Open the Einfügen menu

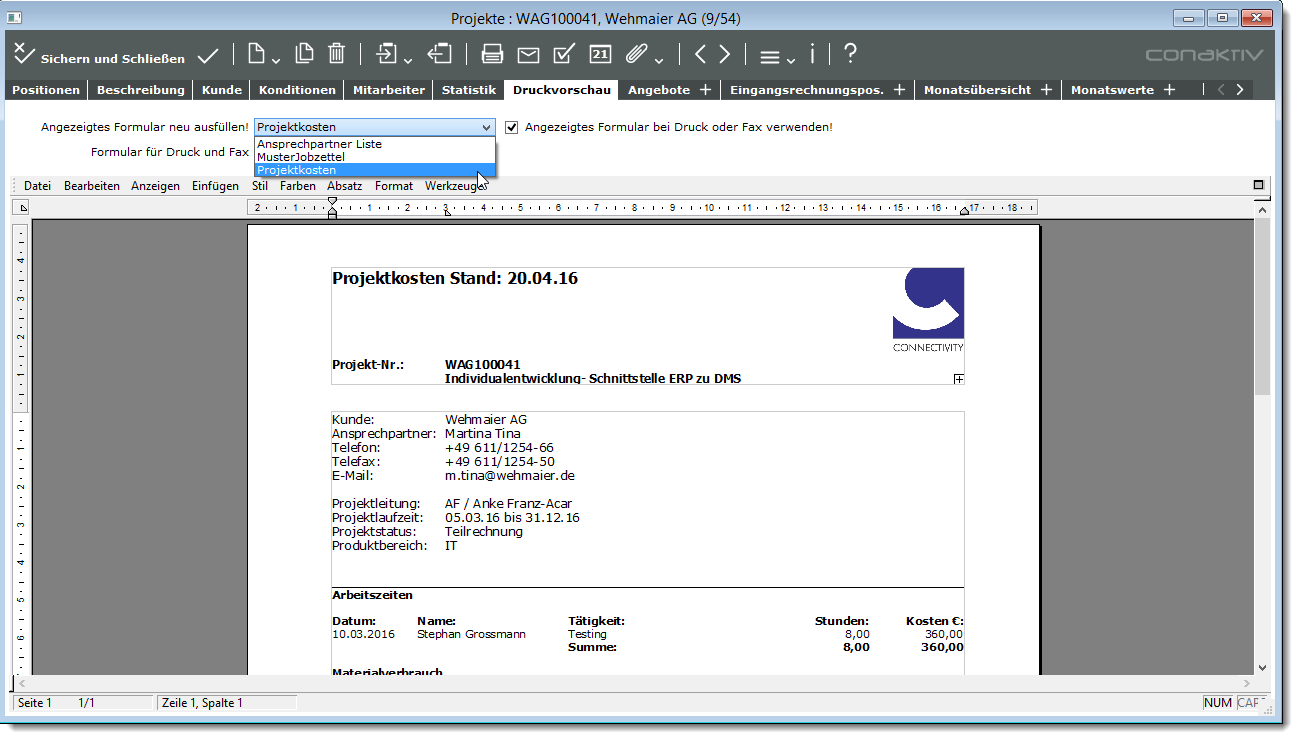pyautogui.click(x=215, y=186)
